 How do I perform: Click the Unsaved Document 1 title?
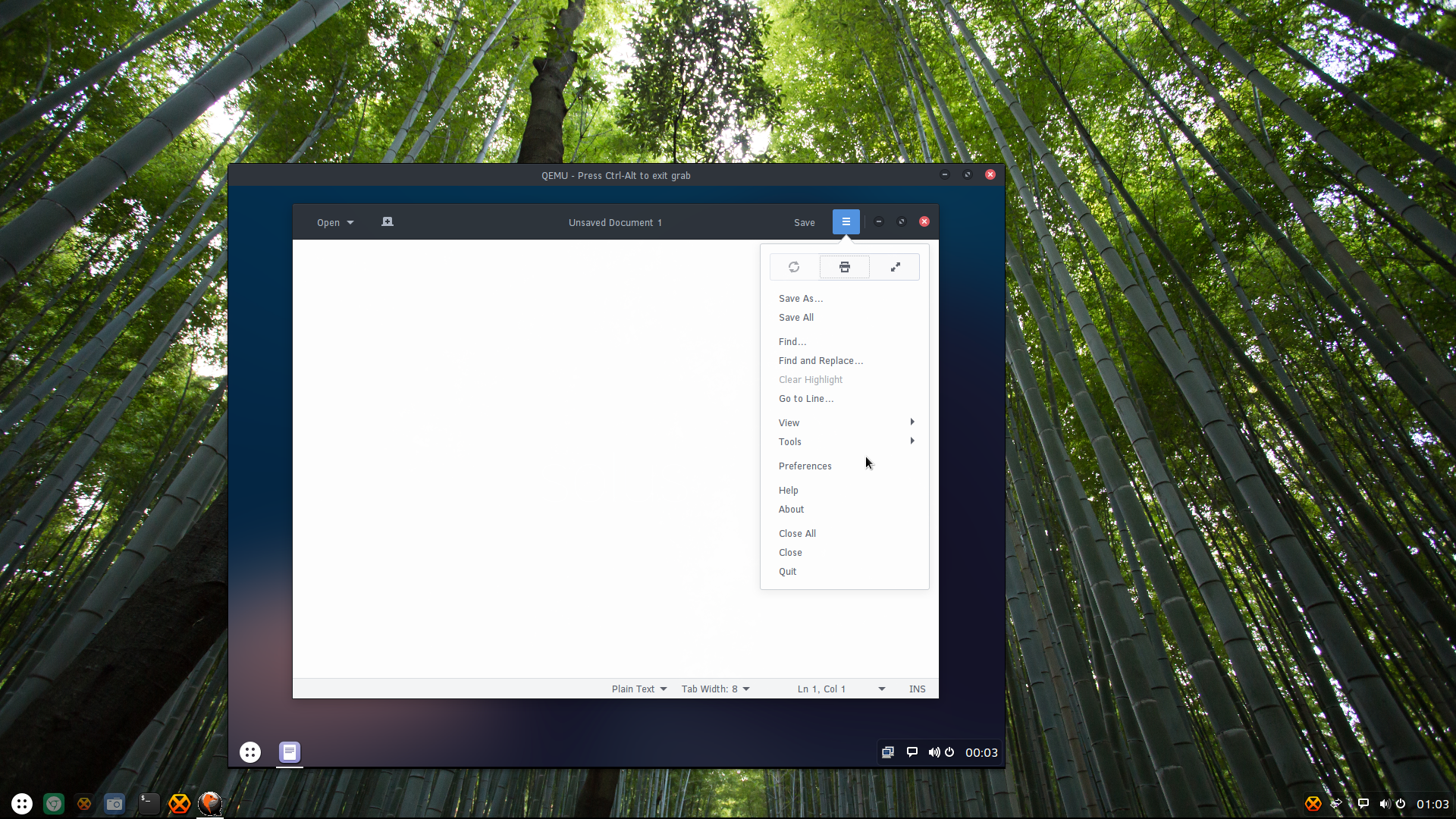click(x=615, y=223)
